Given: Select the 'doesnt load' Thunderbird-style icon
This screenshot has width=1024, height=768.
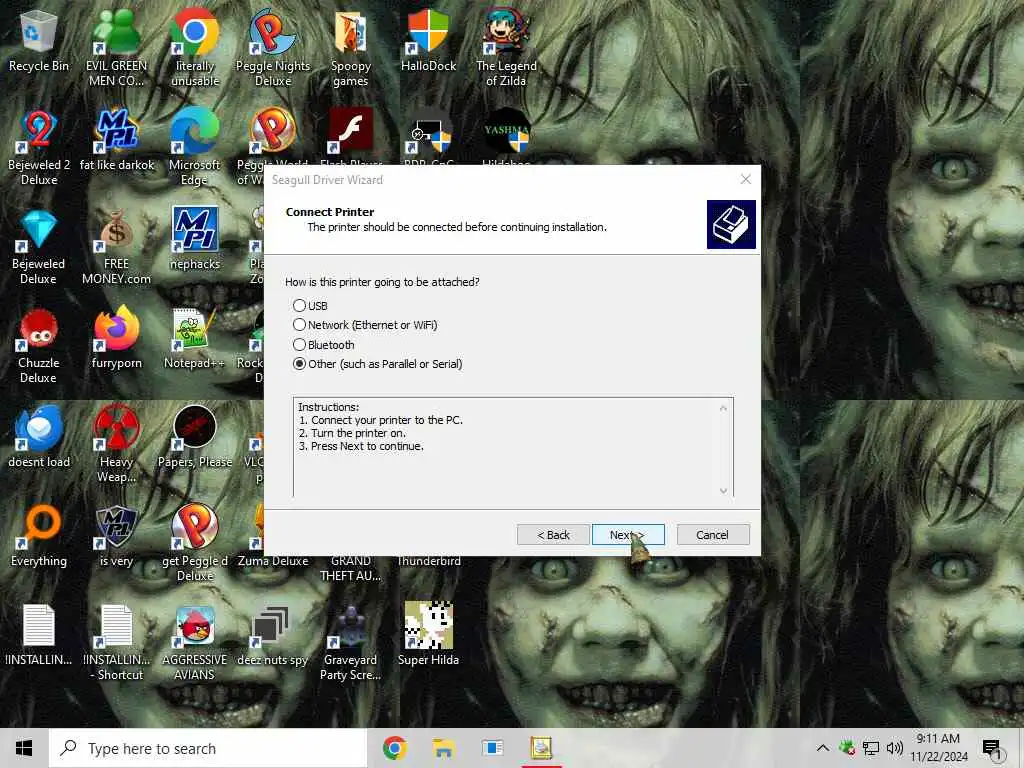Looking at the screenshot, I should click(39, 438).
